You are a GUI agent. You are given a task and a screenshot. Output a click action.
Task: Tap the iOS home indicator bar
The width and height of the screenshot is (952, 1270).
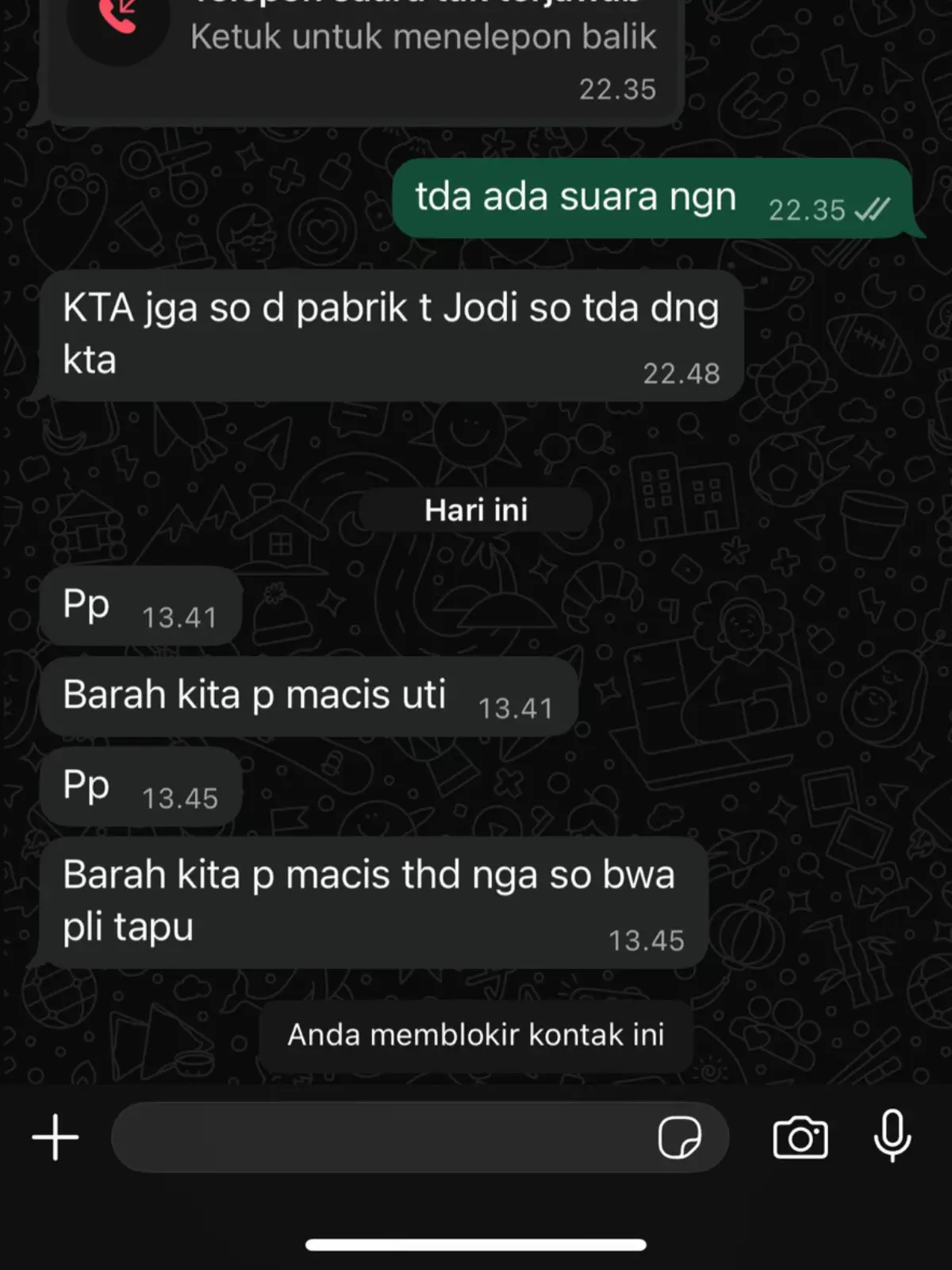pyautogui.click(x=476, y=1245)
